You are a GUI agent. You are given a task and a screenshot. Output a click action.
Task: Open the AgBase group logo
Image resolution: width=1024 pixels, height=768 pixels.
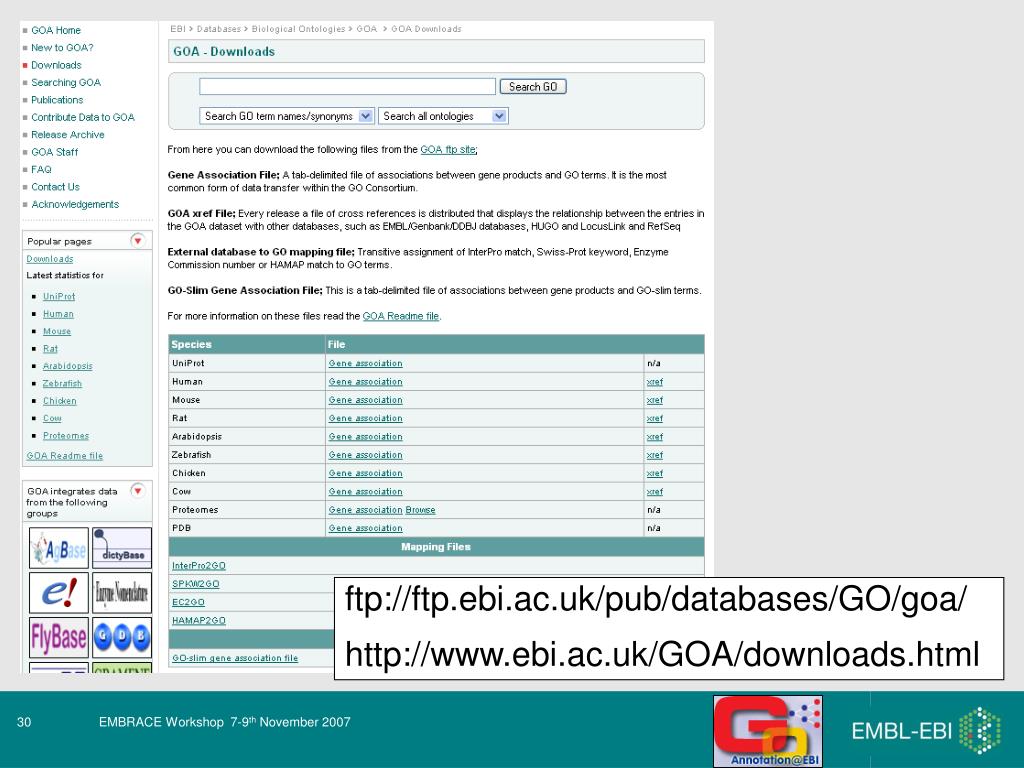[x=59, y=548]
